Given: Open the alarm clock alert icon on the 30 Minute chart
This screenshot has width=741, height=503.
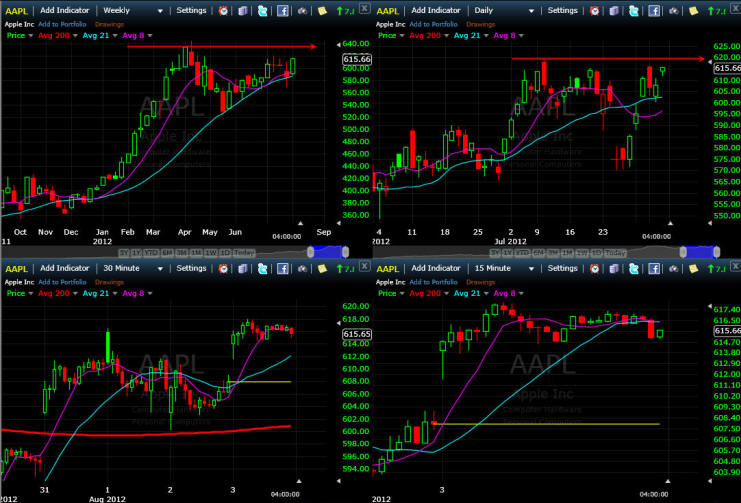Looking at the screenshot, I should 224,269.
